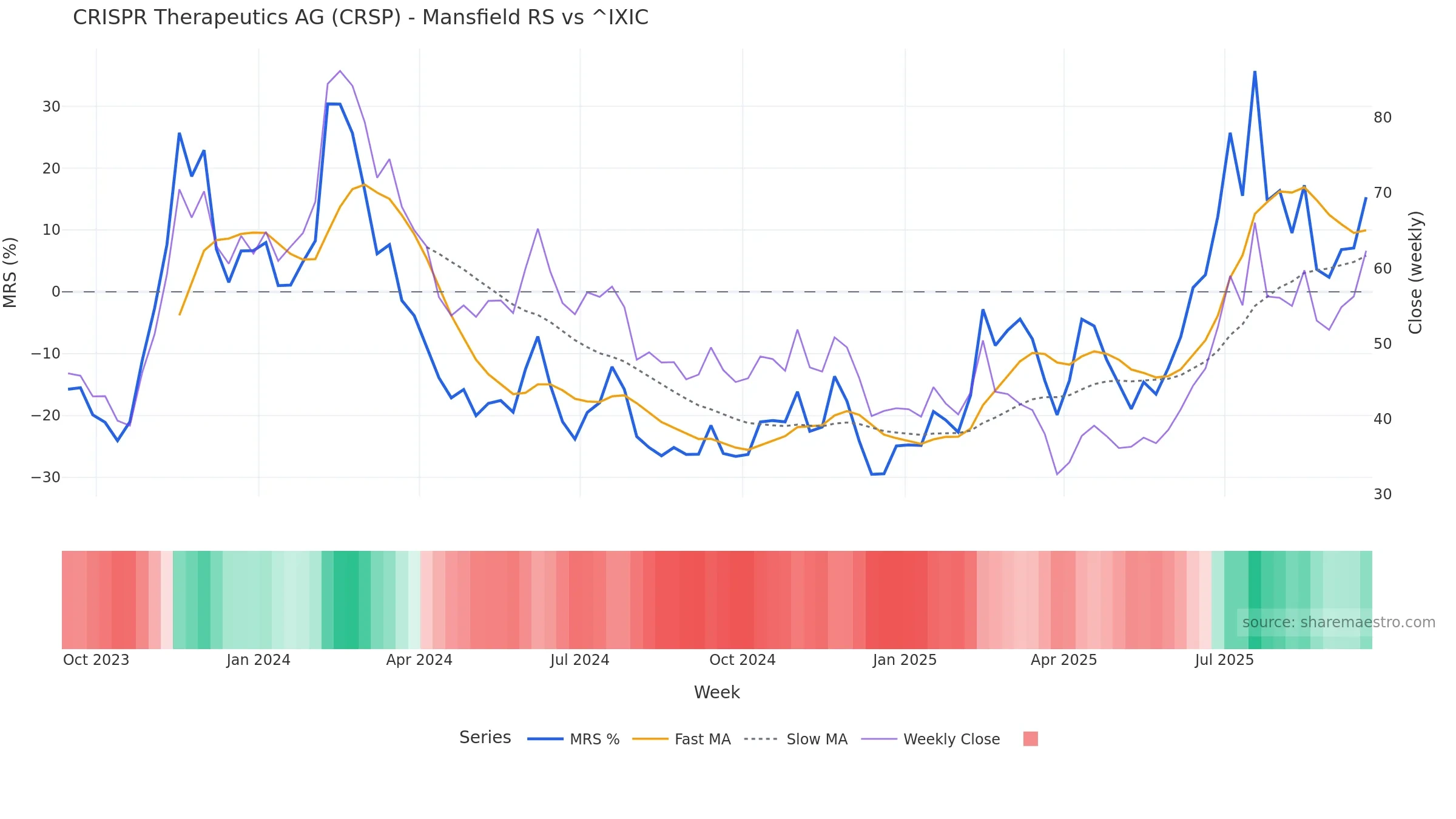The image size is (1456, 819).
Task: Click the 70 tick on Close axis
Action: pyautogui.click(x=1383, y=193)
